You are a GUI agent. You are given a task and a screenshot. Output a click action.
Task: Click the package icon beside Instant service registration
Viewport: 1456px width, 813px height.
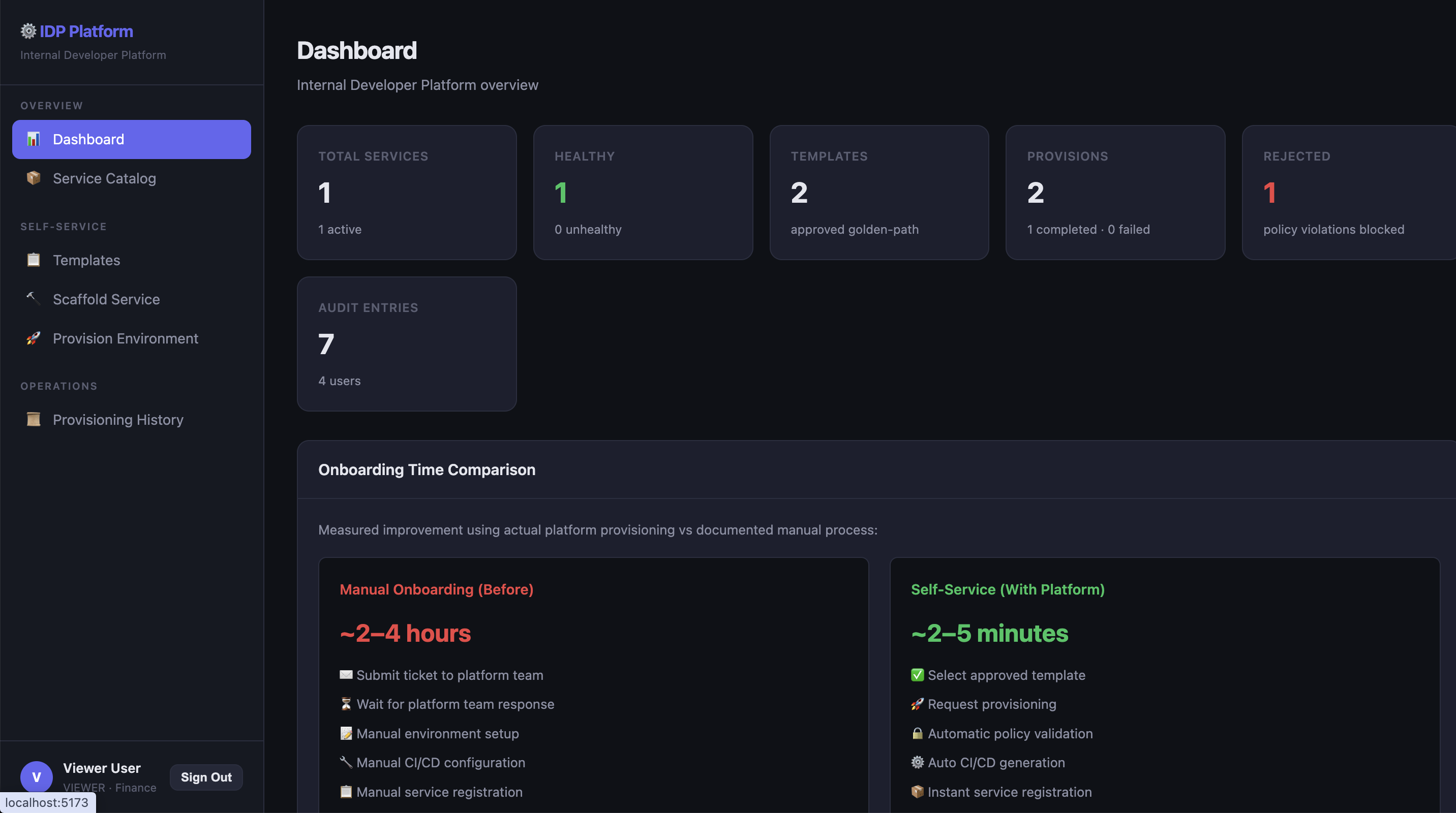point(917,792)
